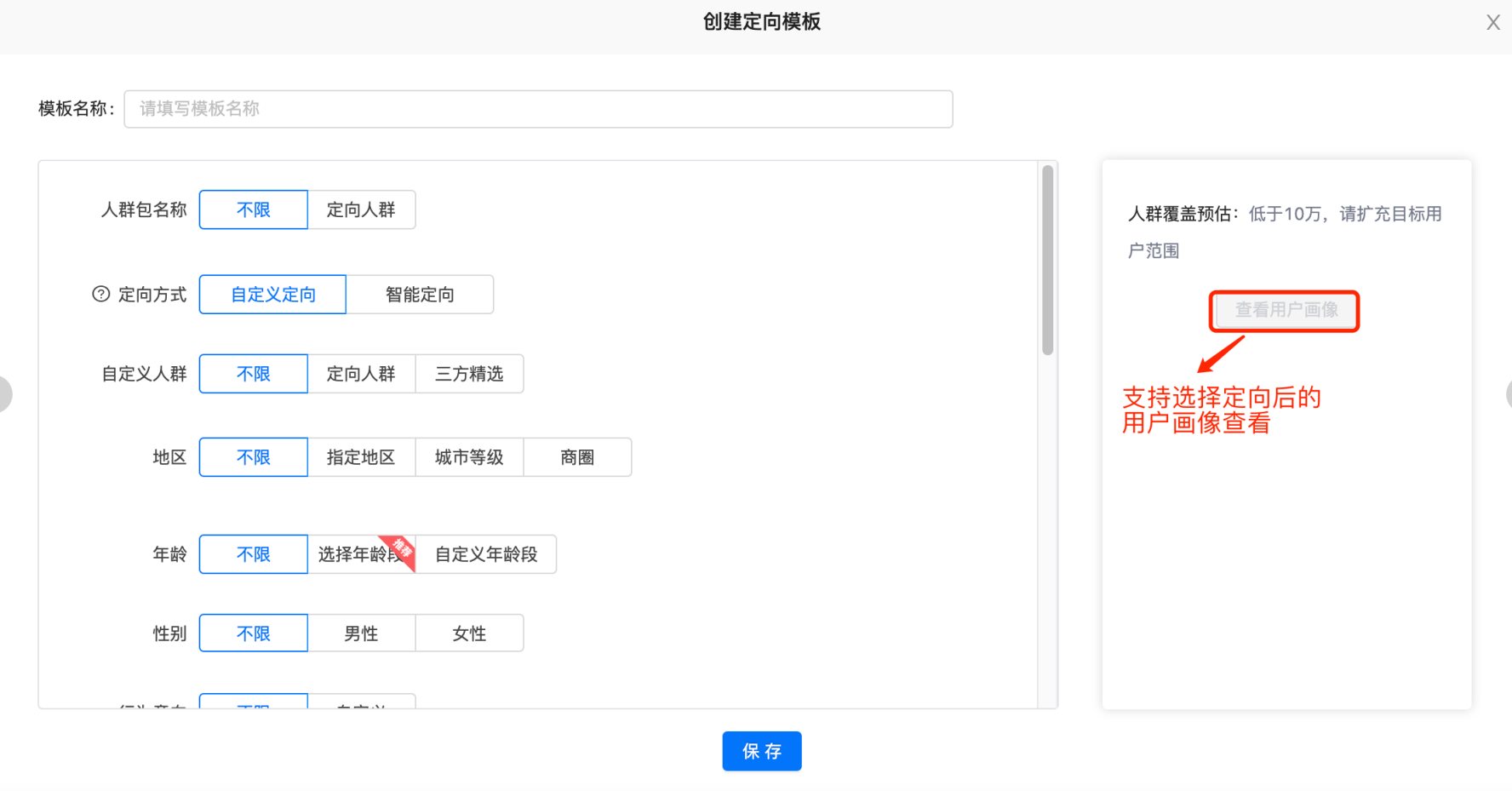The width and height of the screenshot is (1512, 791).
Task: Click the 模板名称 input field
Action: 538,109
